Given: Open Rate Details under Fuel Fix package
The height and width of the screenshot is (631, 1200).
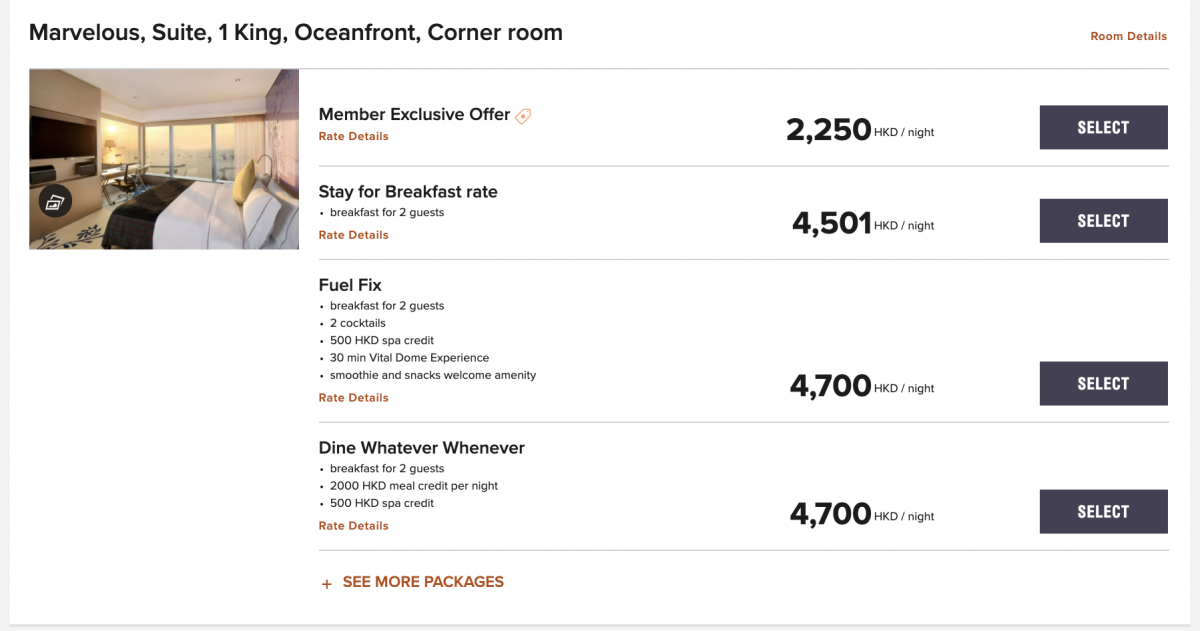Looking at the screenshot, I should [353, 398].
